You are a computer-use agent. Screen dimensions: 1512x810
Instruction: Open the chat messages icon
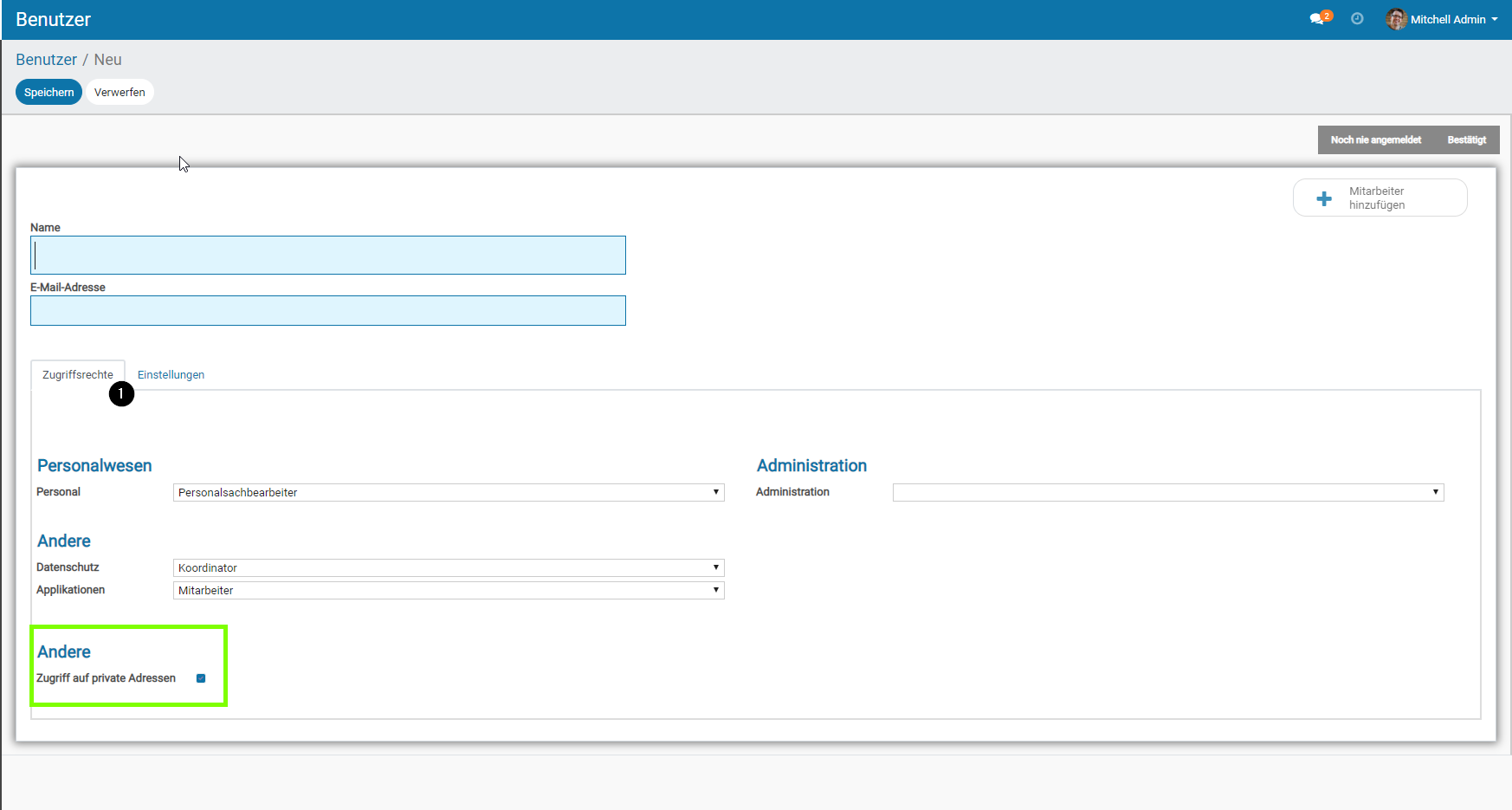pyautogui.click(x=1317, y=19)
